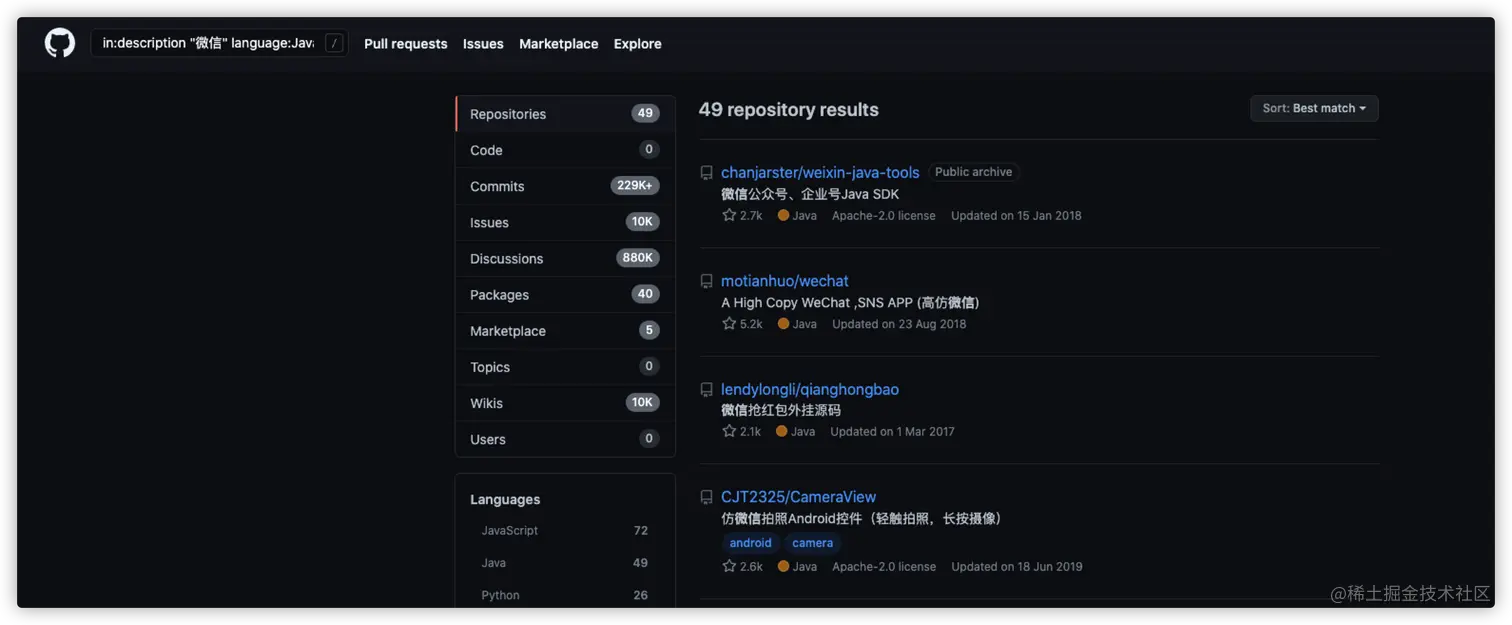Image resolution: width=1512 pixels, height=625 pixels.
Task: Click repo icon beside lendylongli/qianghongbao
Action: tap(707, 390)
